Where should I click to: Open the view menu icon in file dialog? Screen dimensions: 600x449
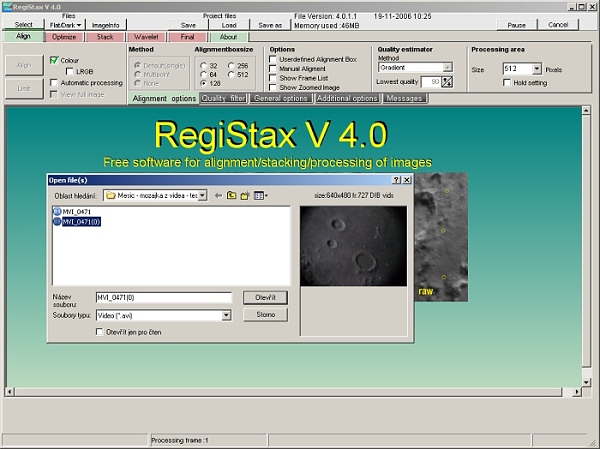pyautogui.click(x=259, y=196)
